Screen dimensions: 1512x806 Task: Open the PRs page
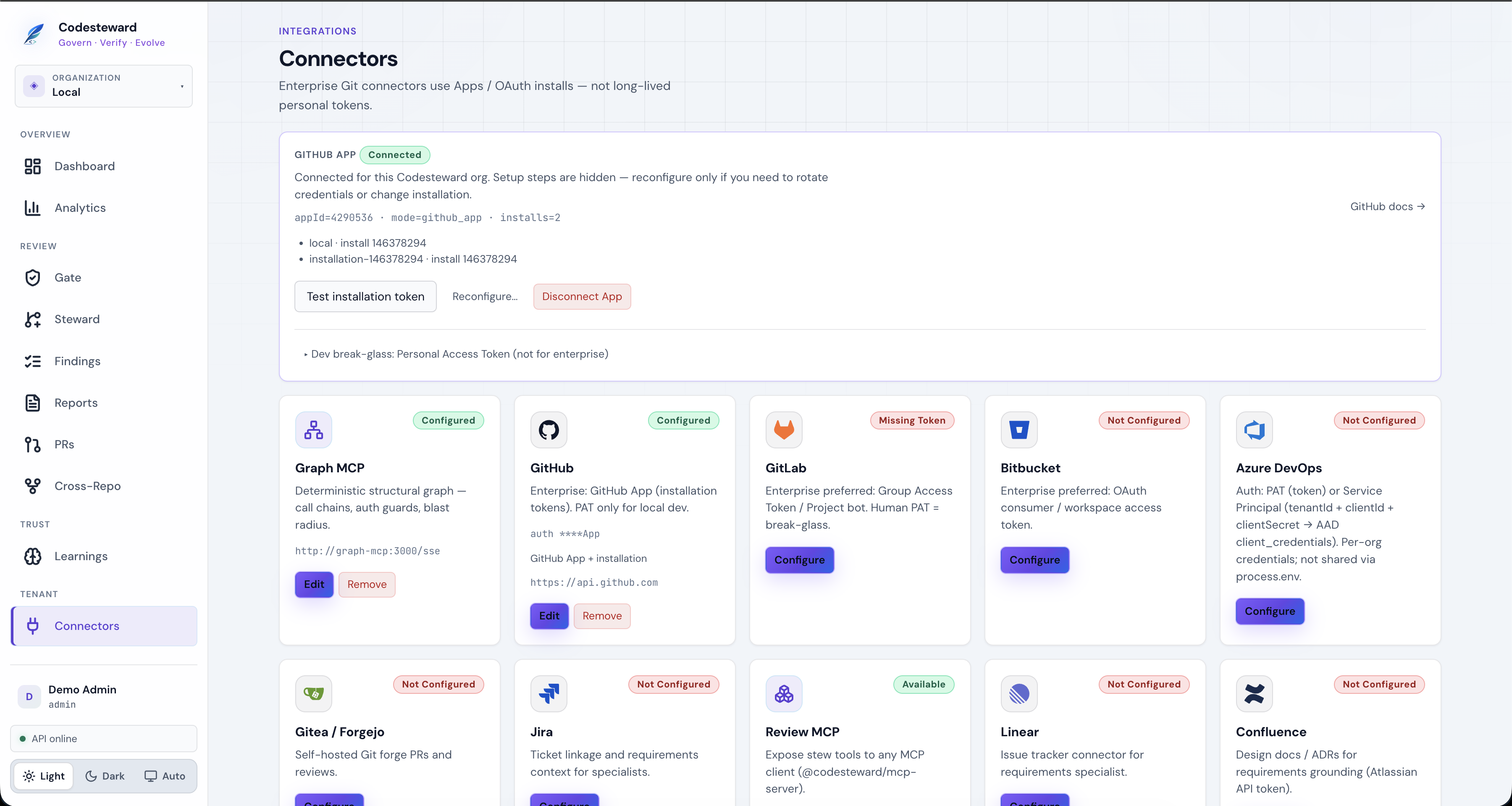click(x=103, y=445)
